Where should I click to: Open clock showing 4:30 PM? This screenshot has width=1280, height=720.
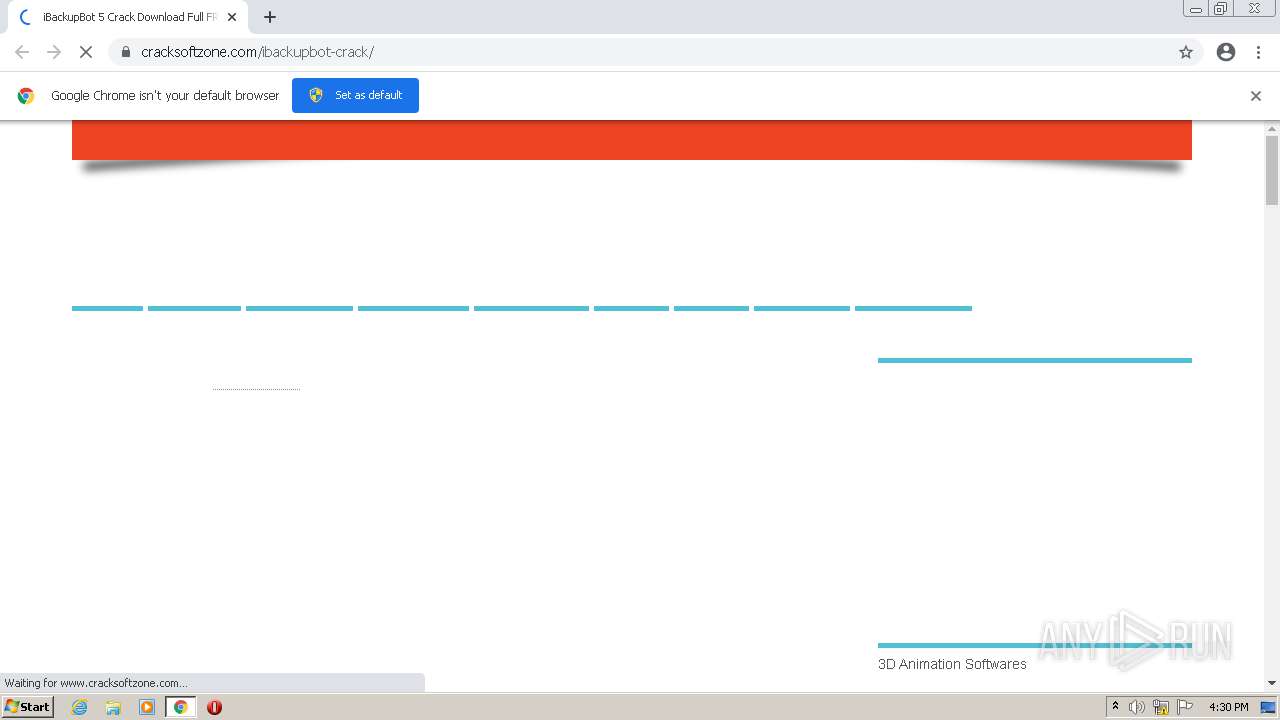pyautogui.click(x=1228, y=707)
